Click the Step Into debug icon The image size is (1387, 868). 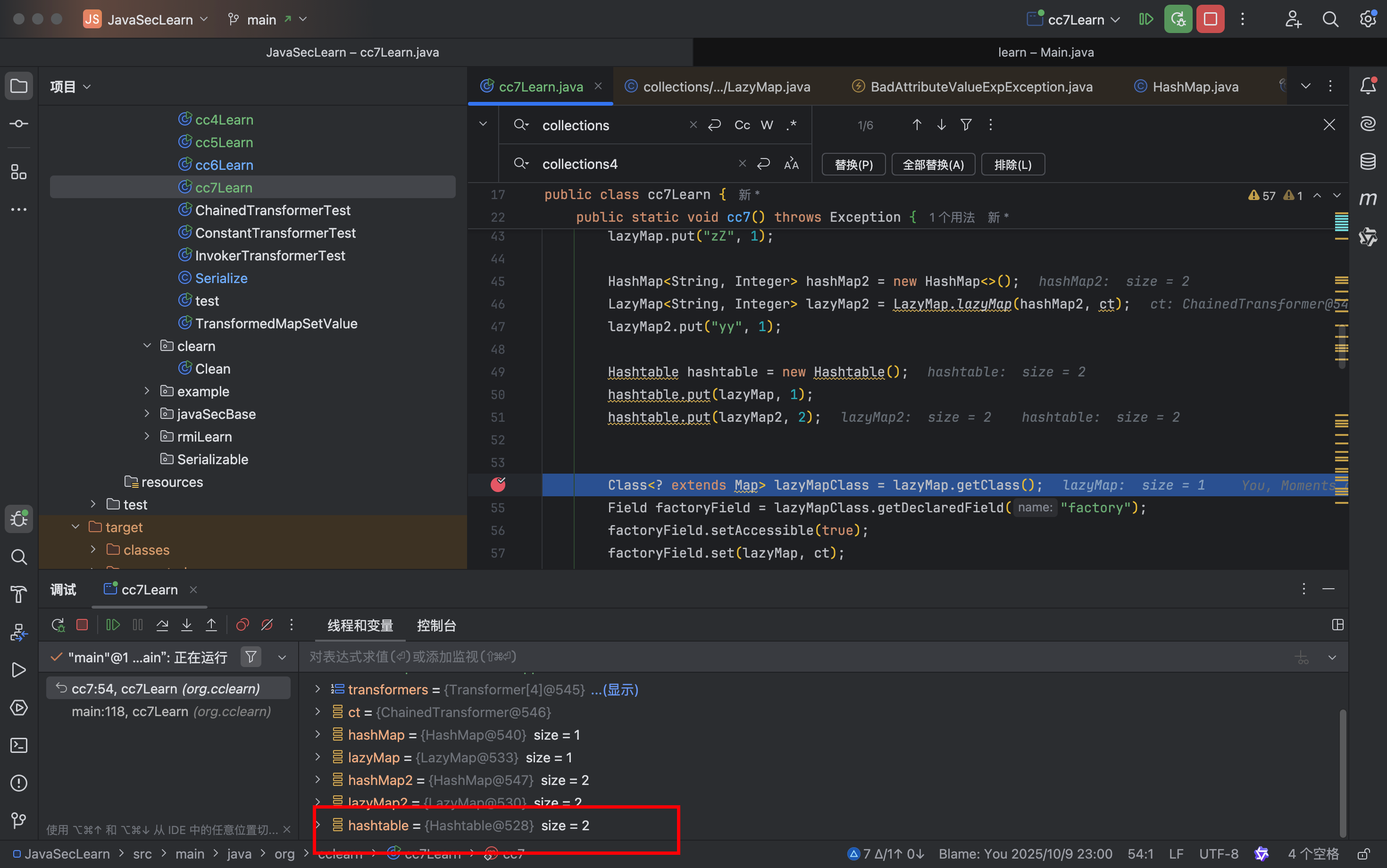pos(186,625)
